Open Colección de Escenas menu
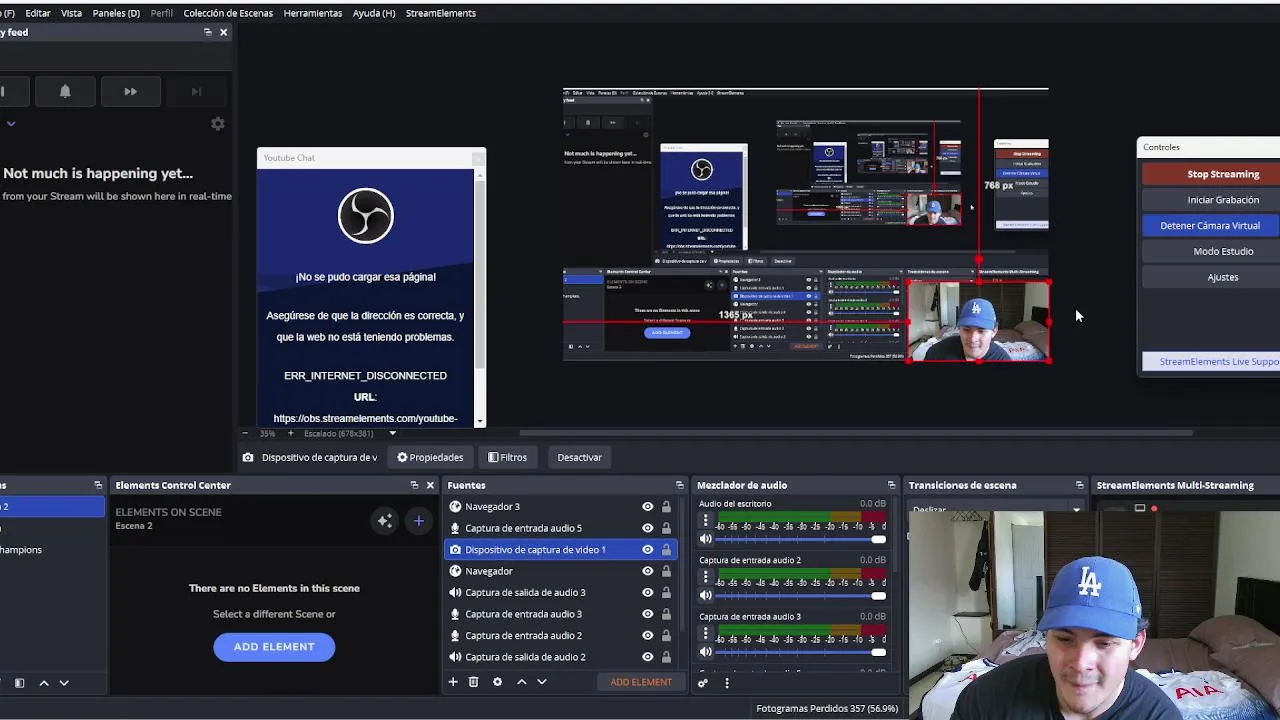This screenshot has height=720, width=1280. click(x=228, y=13)
